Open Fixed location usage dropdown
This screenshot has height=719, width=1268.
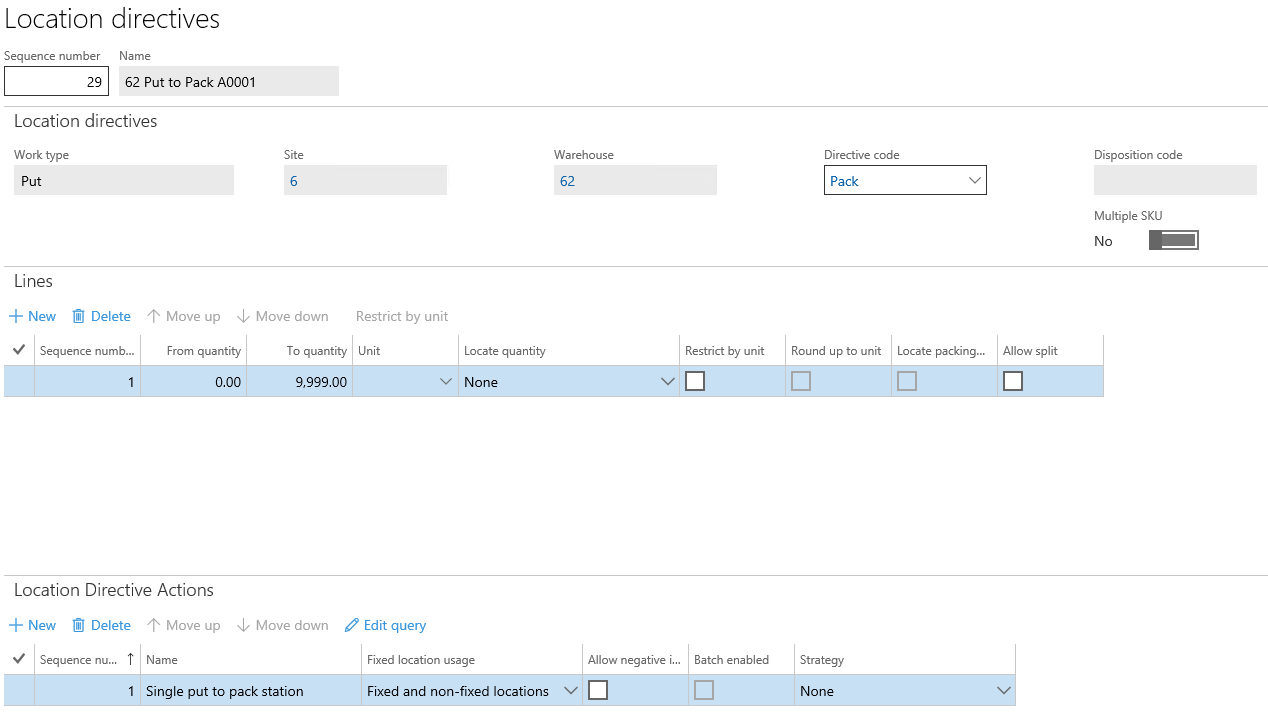(x=571, y=691)
